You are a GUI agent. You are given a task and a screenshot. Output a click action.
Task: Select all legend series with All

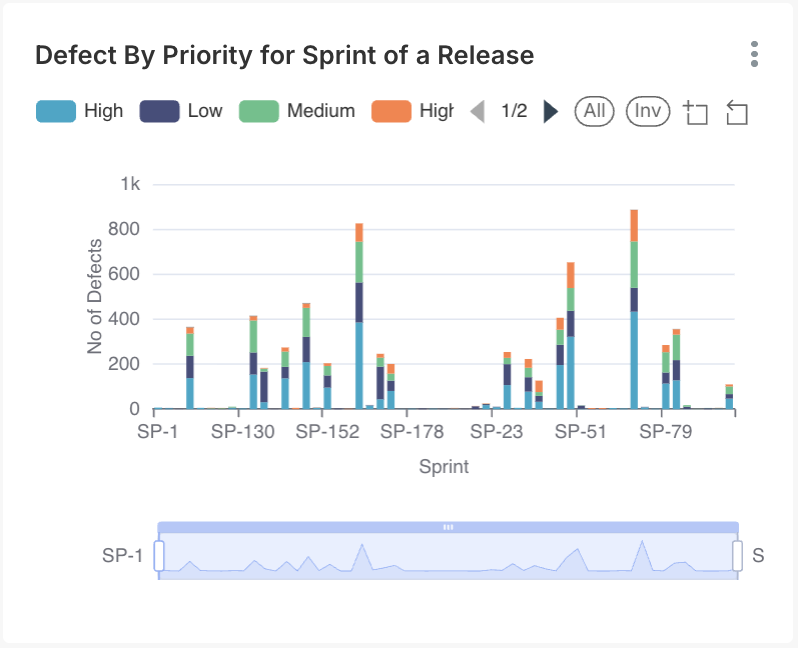point(595,111)
